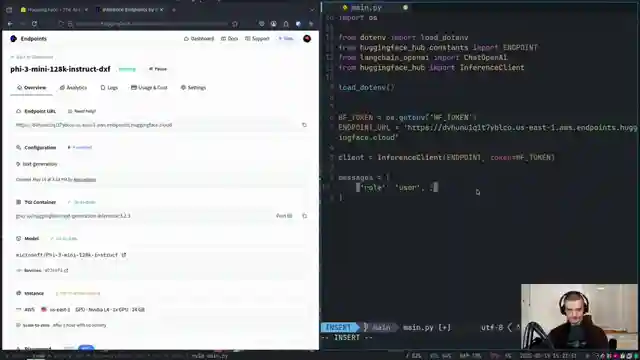
Task: Click the client = InferenceClient line
Action: pyautogui.click(x=447, y=158)
